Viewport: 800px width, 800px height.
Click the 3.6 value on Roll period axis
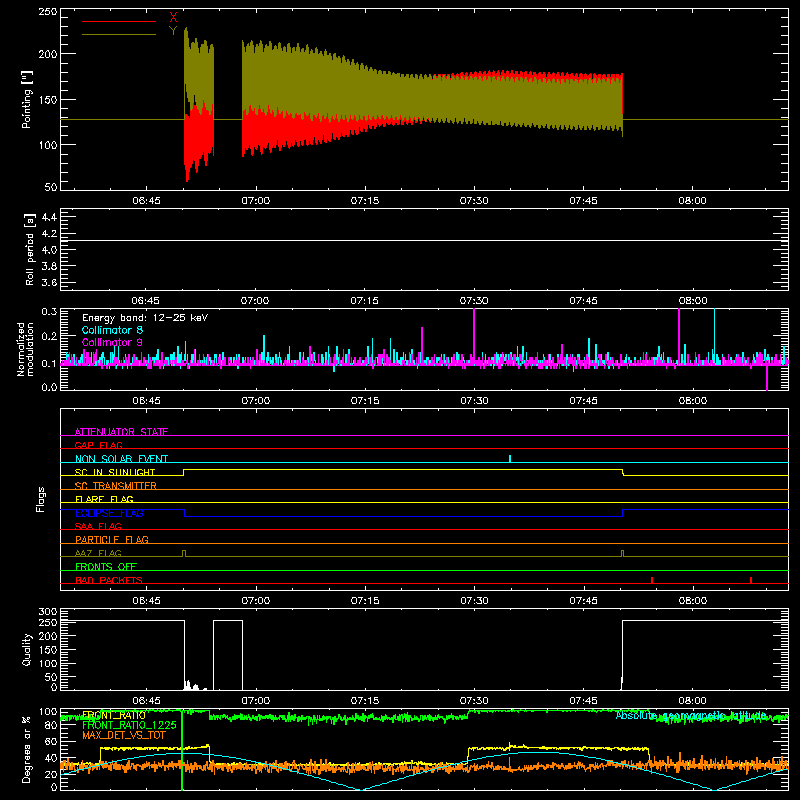point(49,282)
